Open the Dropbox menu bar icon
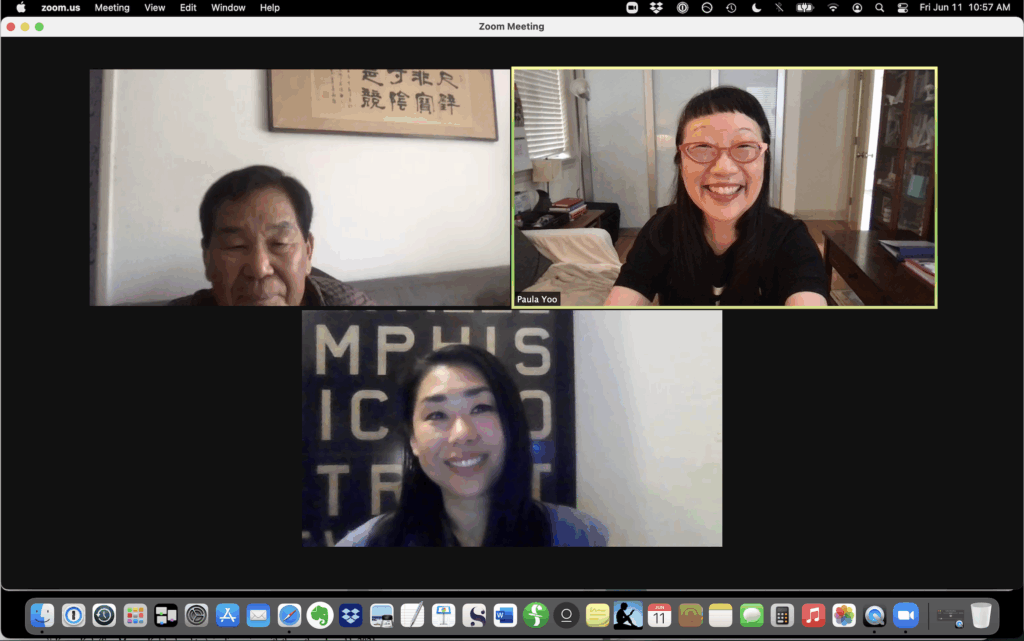 pos(656,7)
